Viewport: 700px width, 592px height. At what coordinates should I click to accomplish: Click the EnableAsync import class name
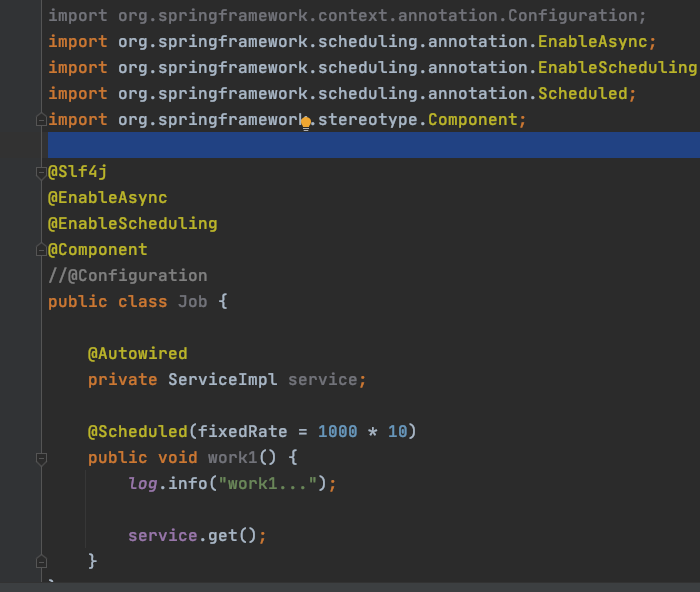point(592,42)
